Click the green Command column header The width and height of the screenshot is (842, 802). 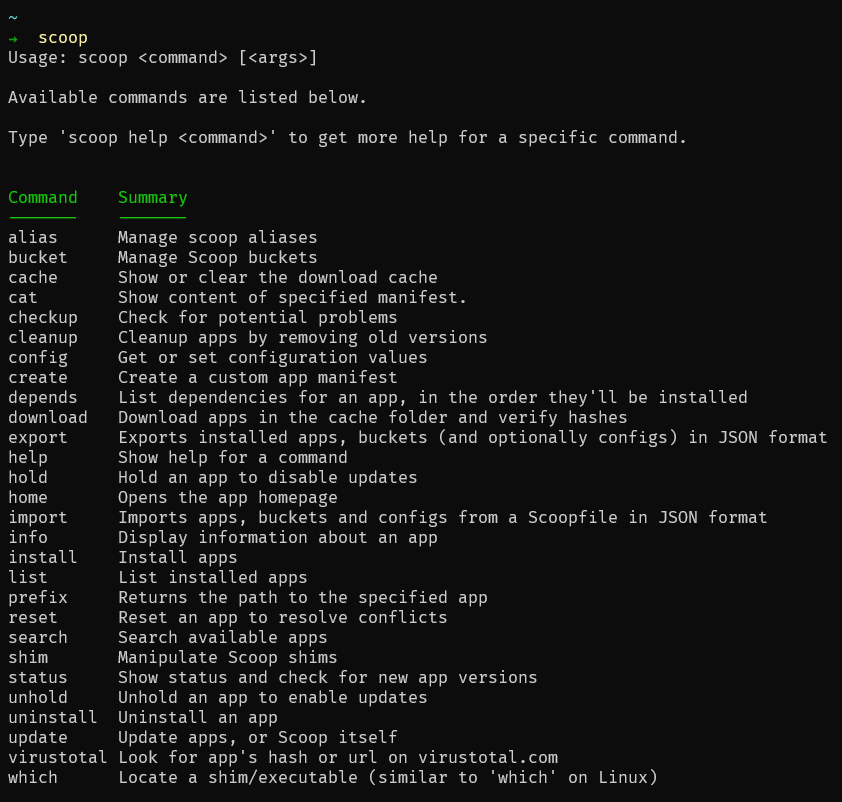pyautogui.click(x=43, y=198)
